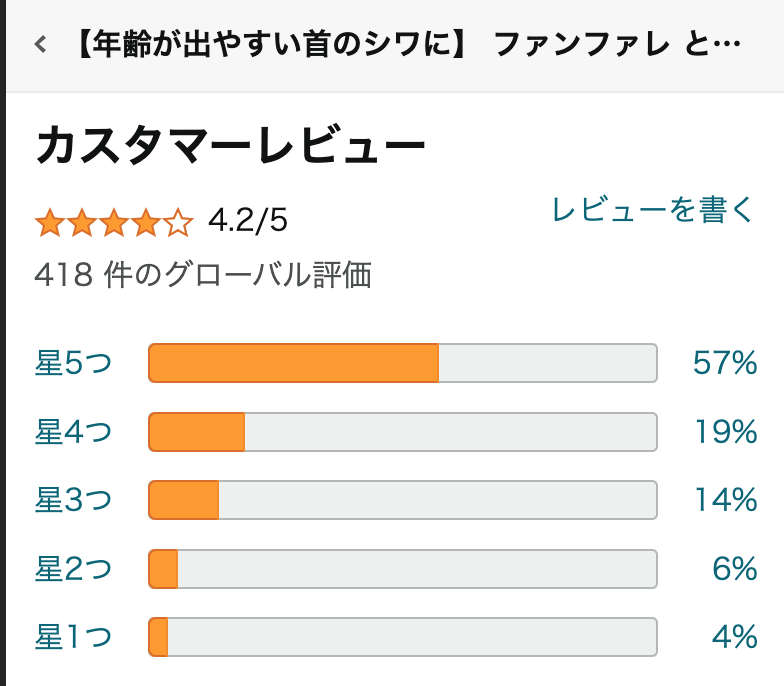Click レビューを書く to write a review
The image size is (784, 686).
[652, 210]
